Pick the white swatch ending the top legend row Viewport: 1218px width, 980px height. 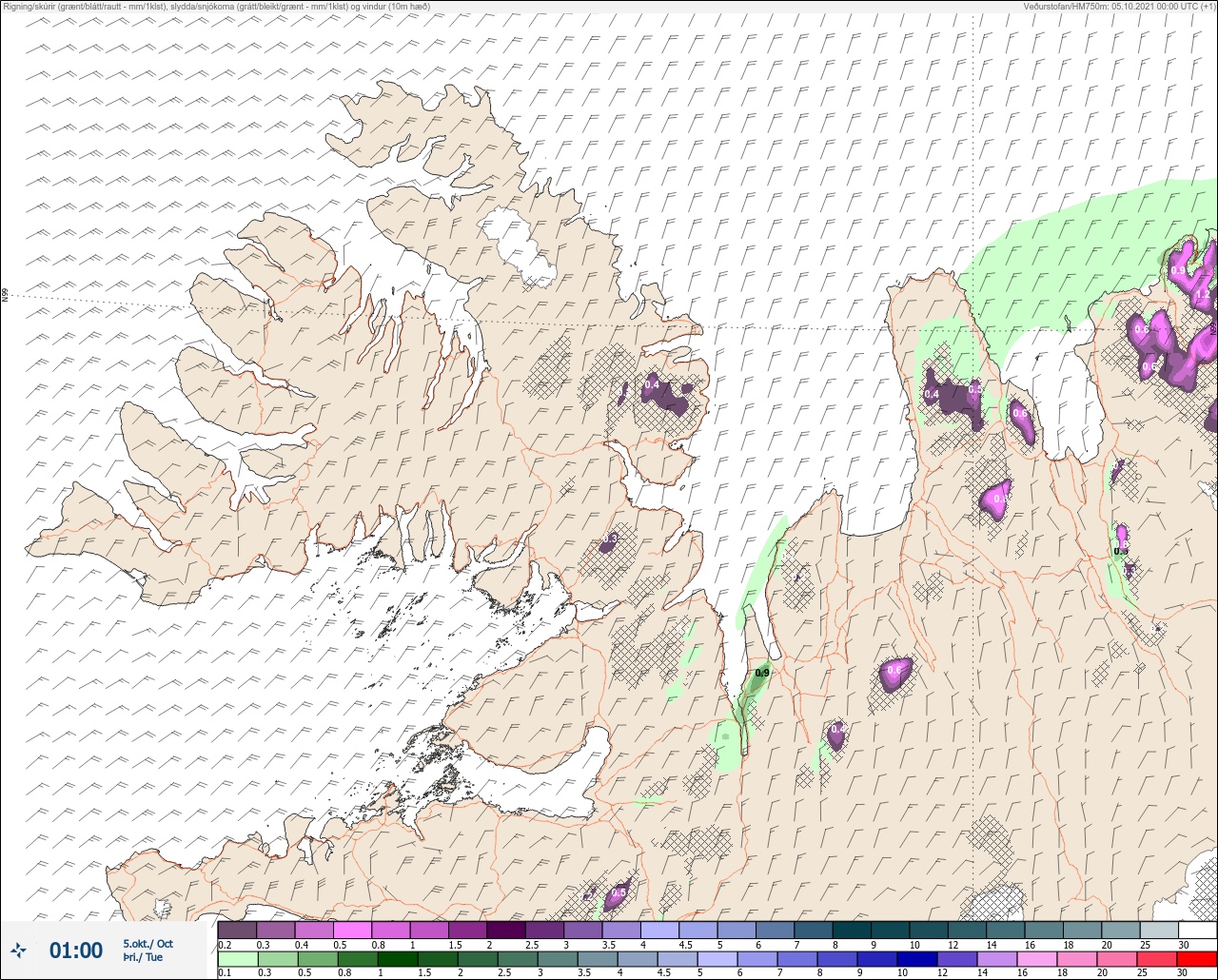coord(1197,930)
